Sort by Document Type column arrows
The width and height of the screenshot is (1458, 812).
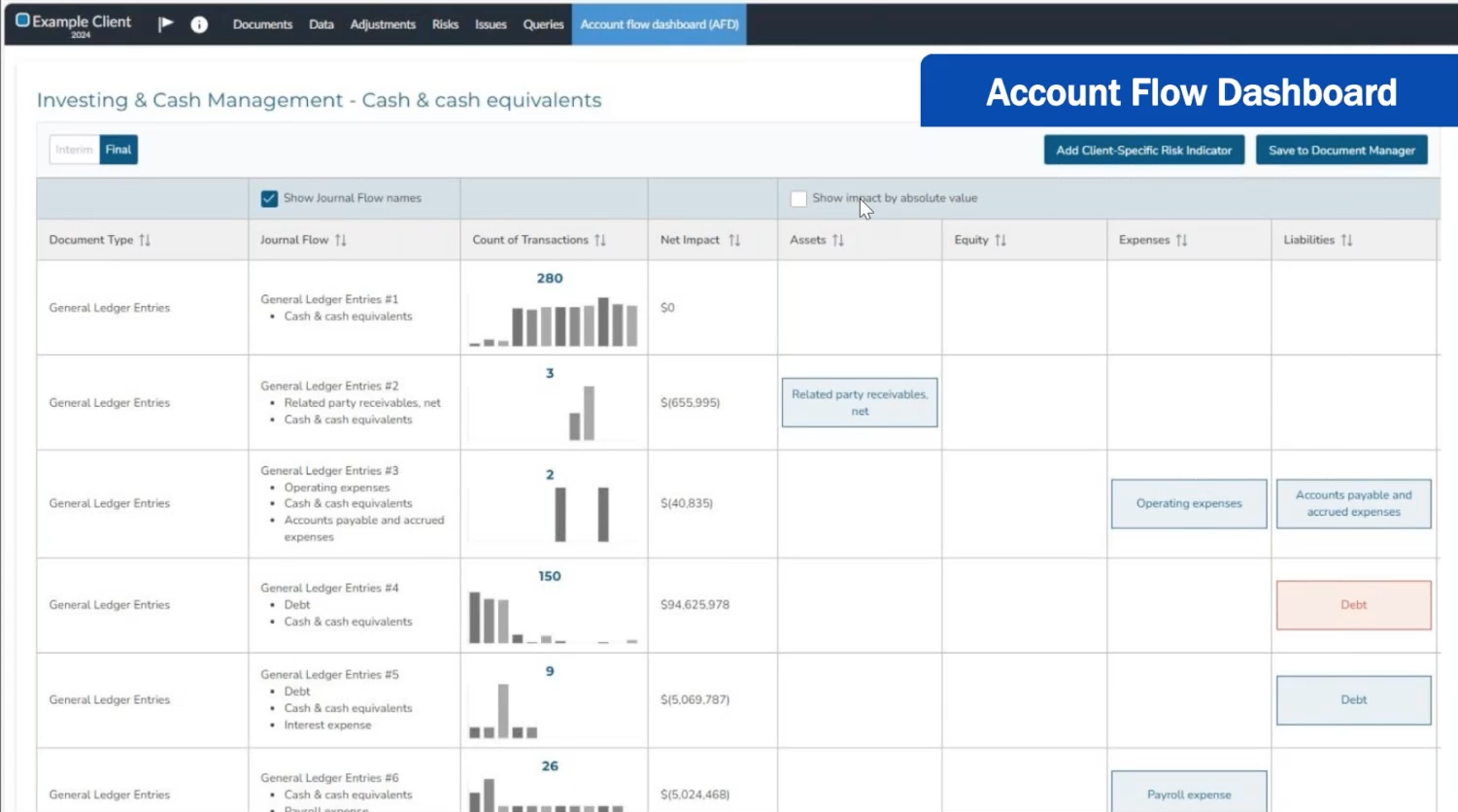pos(145,240)
